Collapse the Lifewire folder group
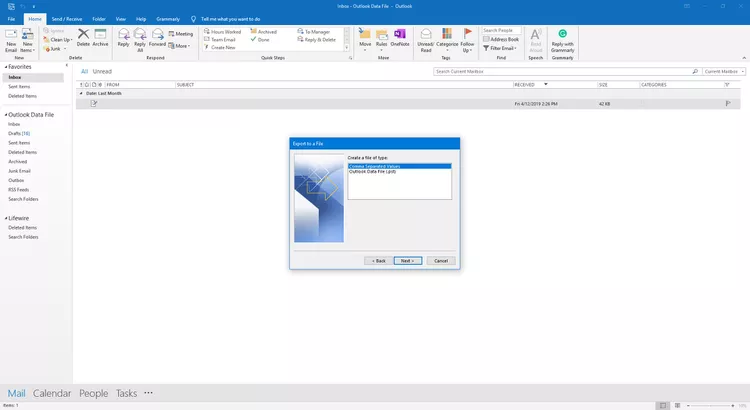This screenshot has height=410, width=750. coord(6,218)
